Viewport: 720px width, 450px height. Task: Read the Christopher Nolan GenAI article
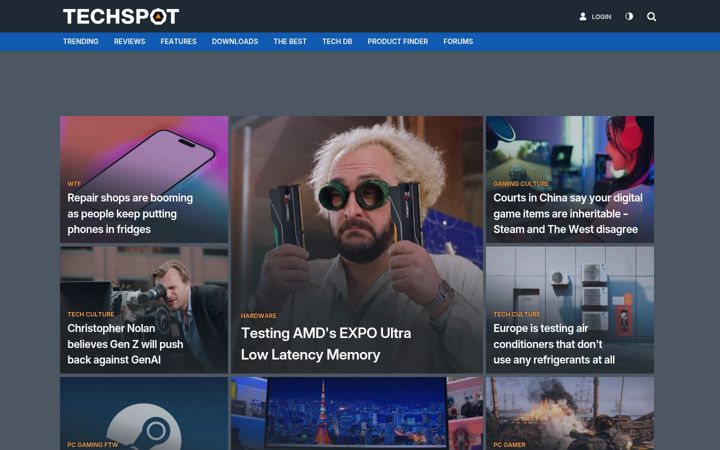(125, 344)
